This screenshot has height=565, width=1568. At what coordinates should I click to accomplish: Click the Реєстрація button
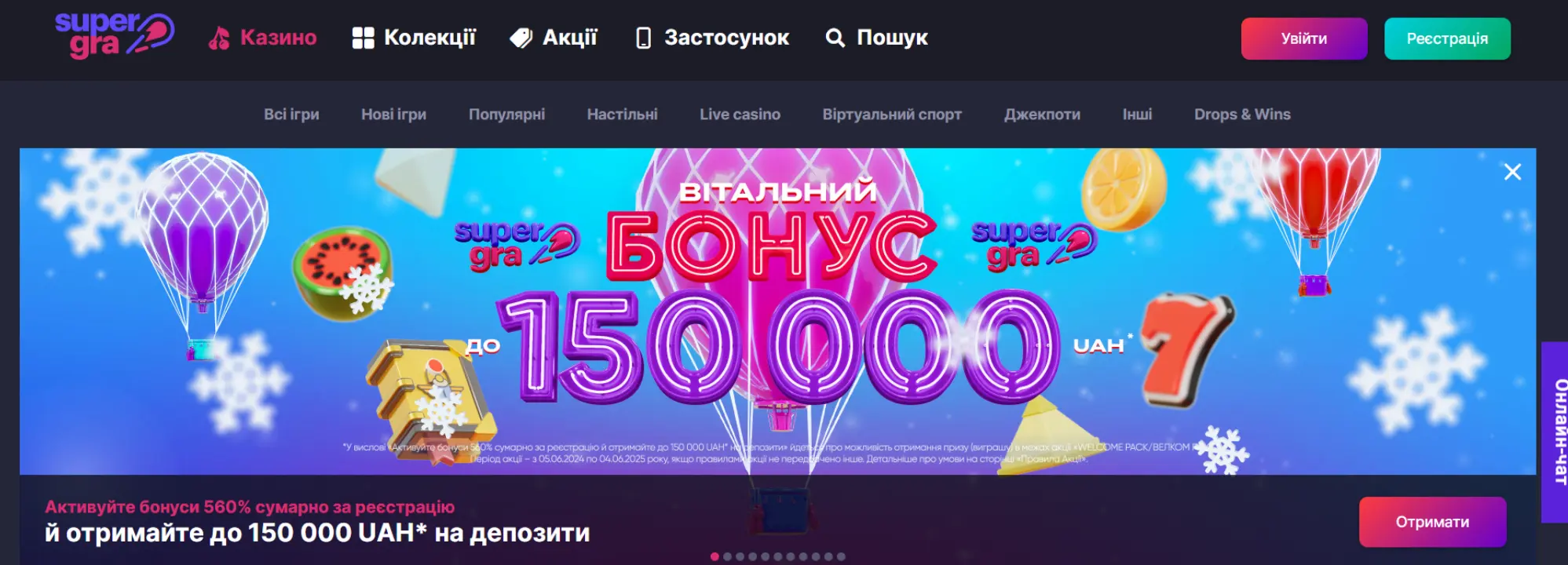(x=1447, y=38)
